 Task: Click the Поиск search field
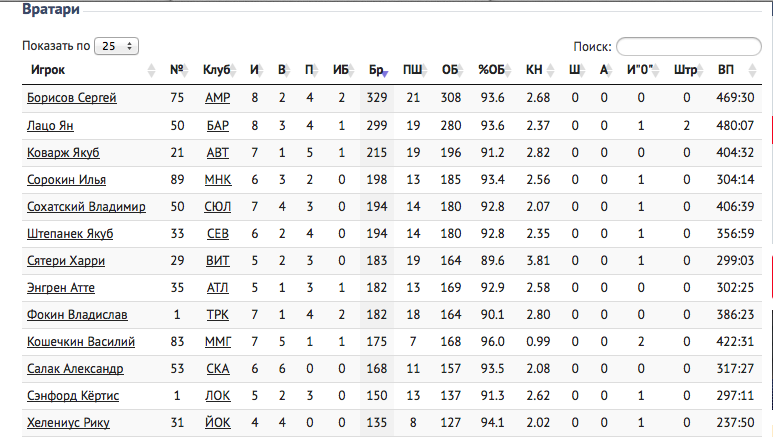[689, 46]
